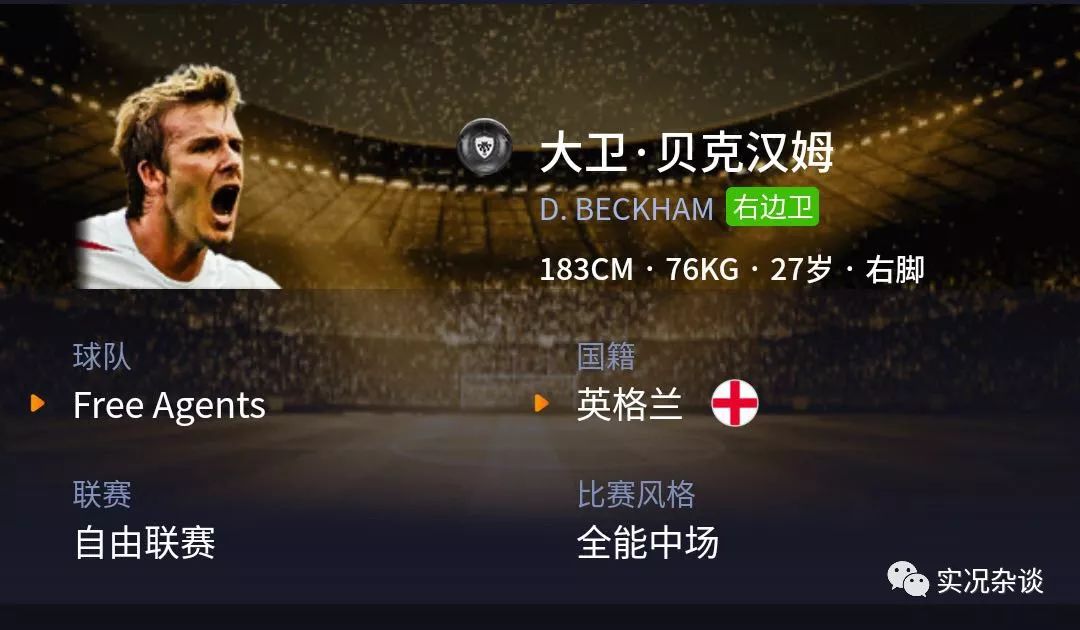
Task: Click the 右脚 preferred foot text
Action: [x=895, y=269]
